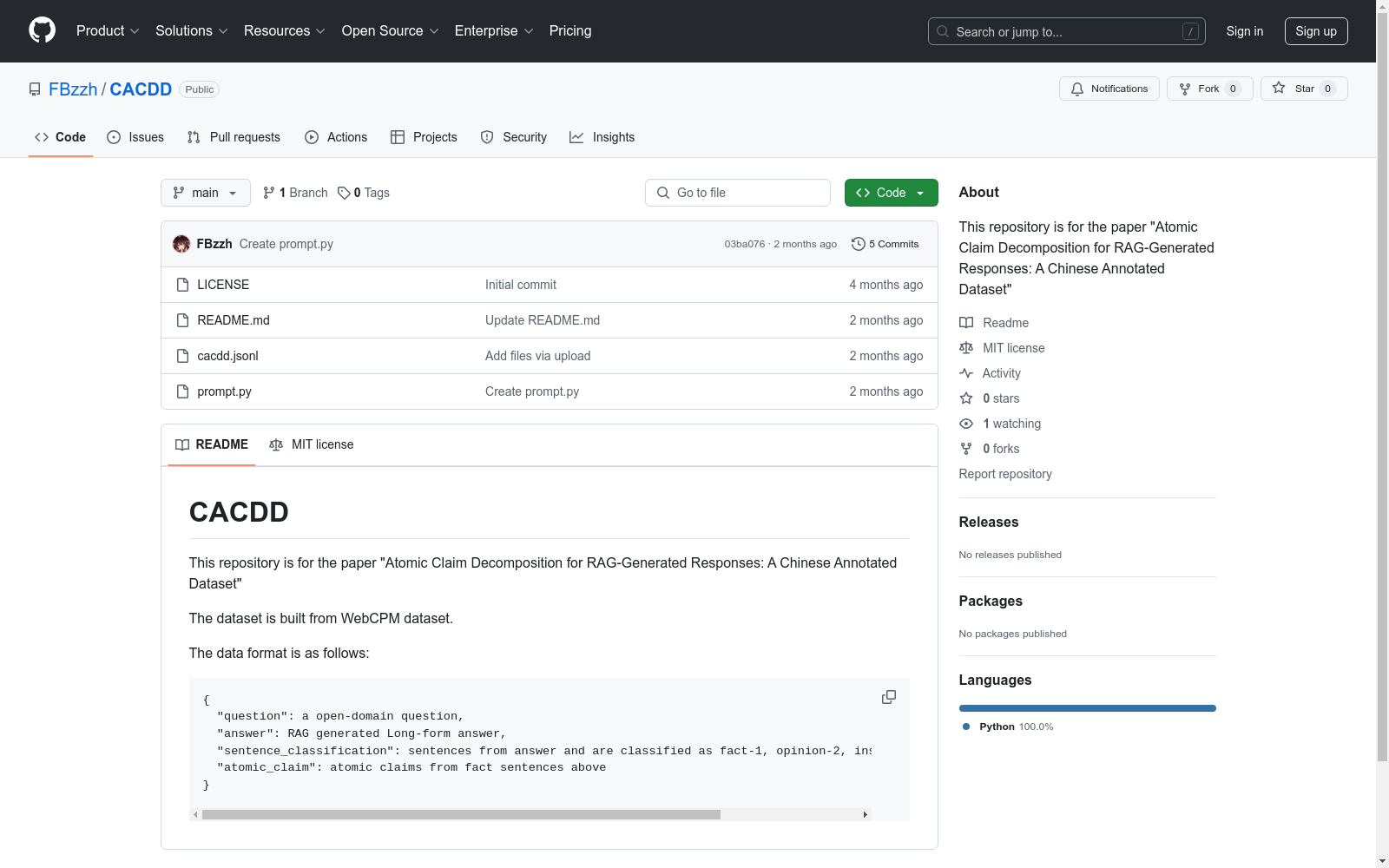This screenshot has height=868, width=1389.
Task: Go to the Actions tab
Action: [336, 137]
